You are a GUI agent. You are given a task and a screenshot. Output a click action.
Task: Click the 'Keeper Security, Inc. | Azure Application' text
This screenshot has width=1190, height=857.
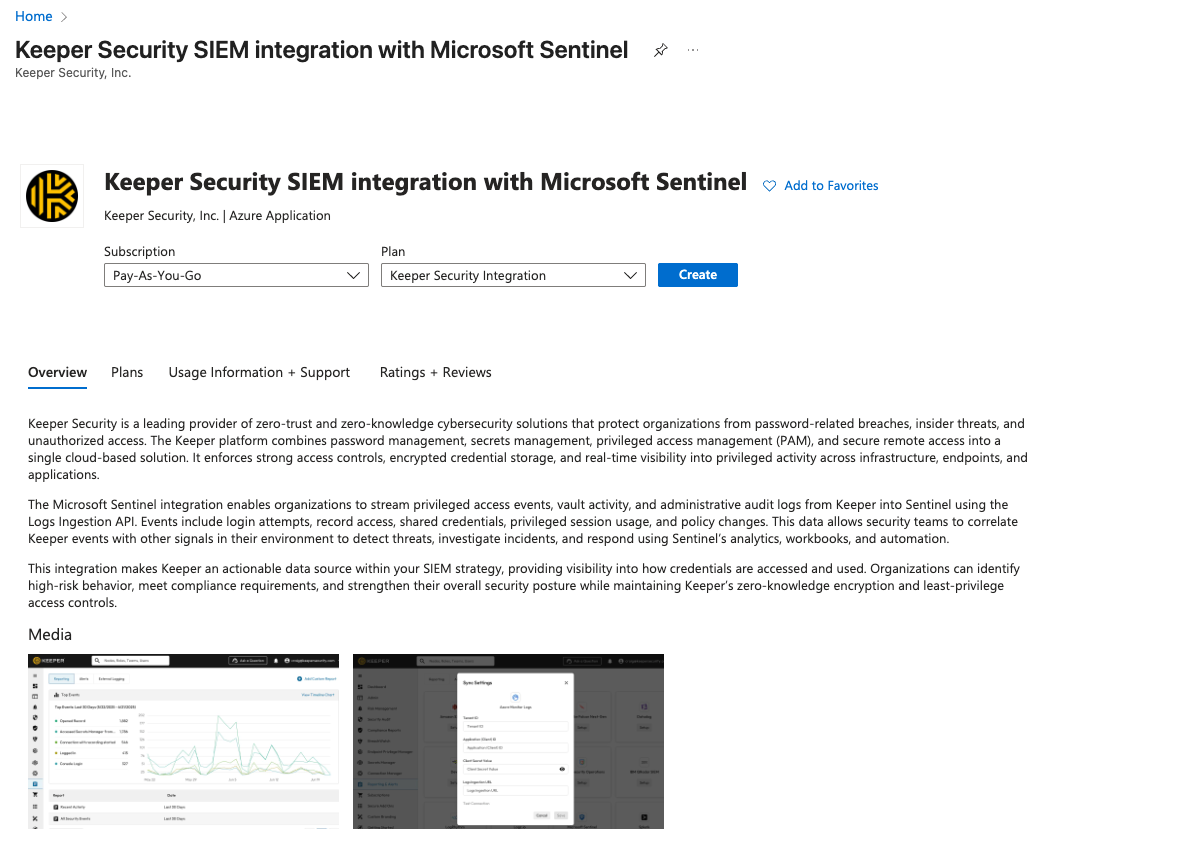[x=217, y=215]
